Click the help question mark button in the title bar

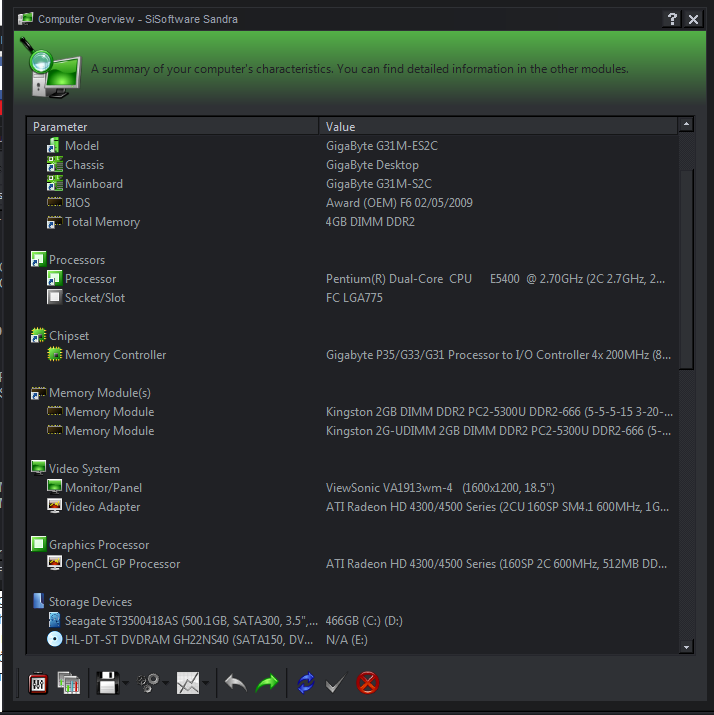click(672, 19)
